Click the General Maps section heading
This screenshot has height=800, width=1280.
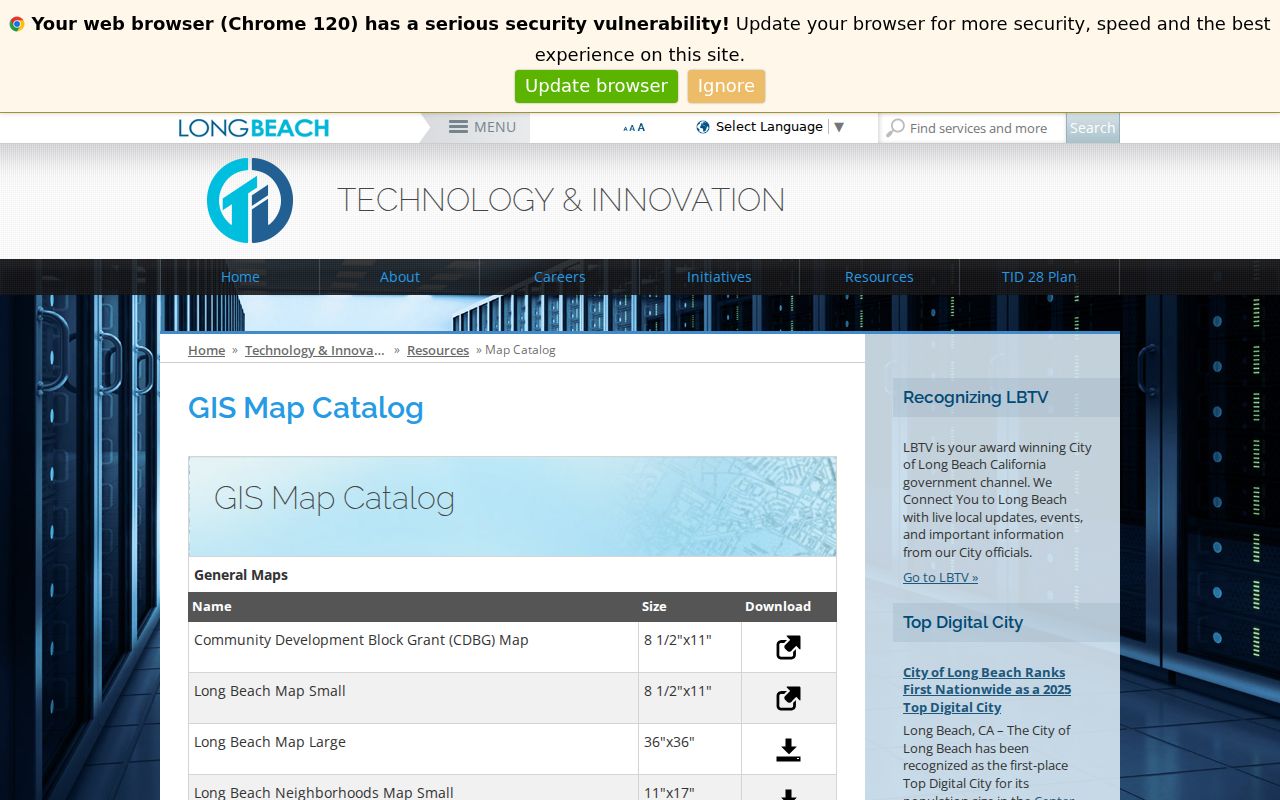pyautogui.click(x=241, y=575)
